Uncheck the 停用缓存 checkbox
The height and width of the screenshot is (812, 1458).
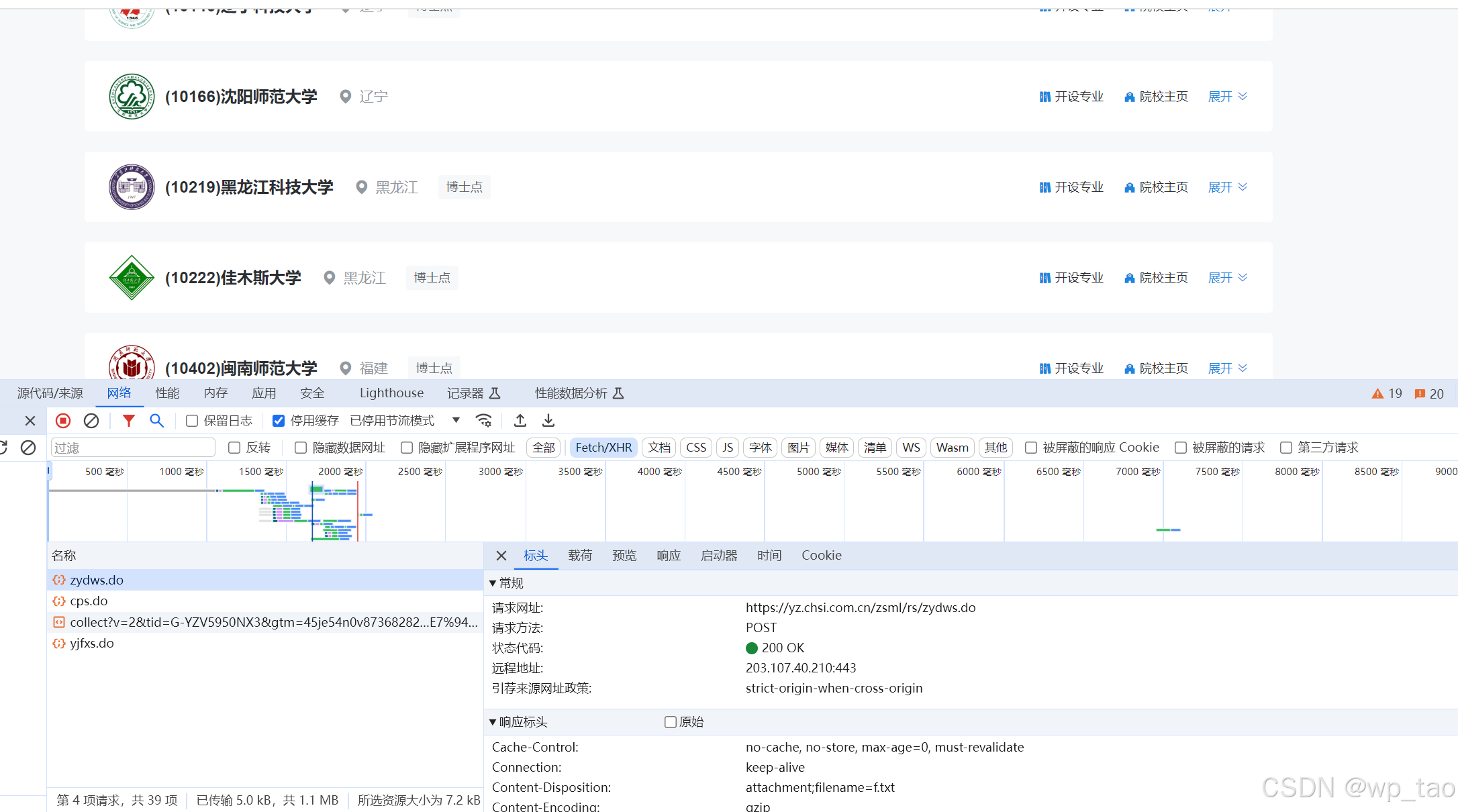click(x=279, y=421)
